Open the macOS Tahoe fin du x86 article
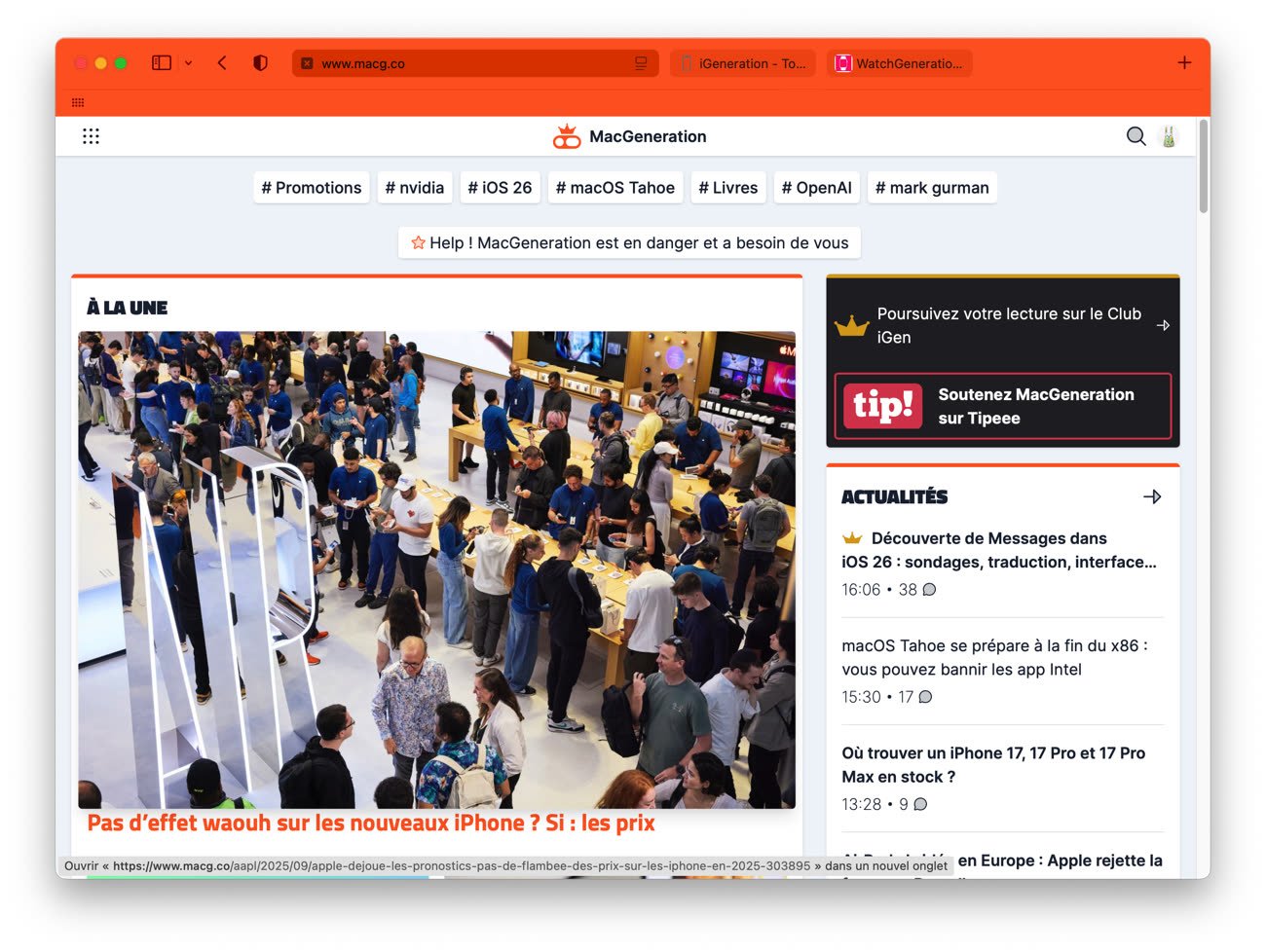 point(995,658)
